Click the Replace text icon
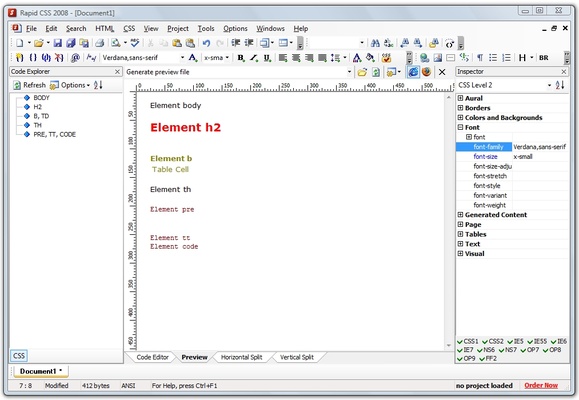This screenshot has height=400, width=579. tap(388, 43)
